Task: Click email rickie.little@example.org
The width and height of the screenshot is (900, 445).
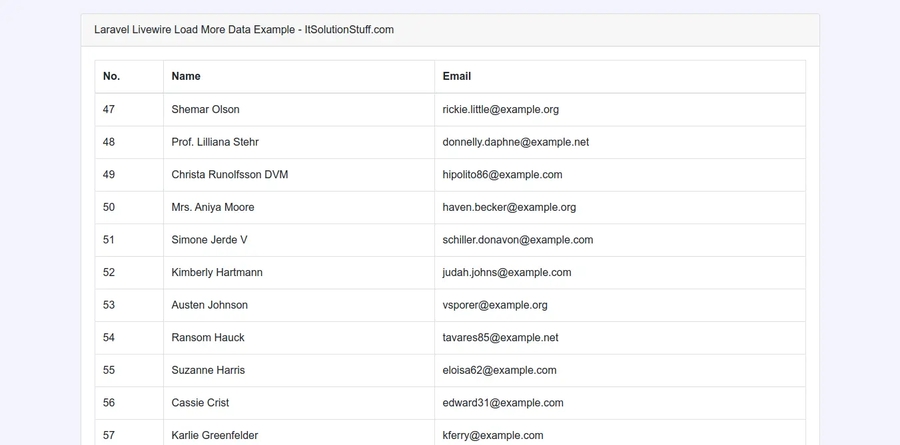Action: (x=500, y=109)
